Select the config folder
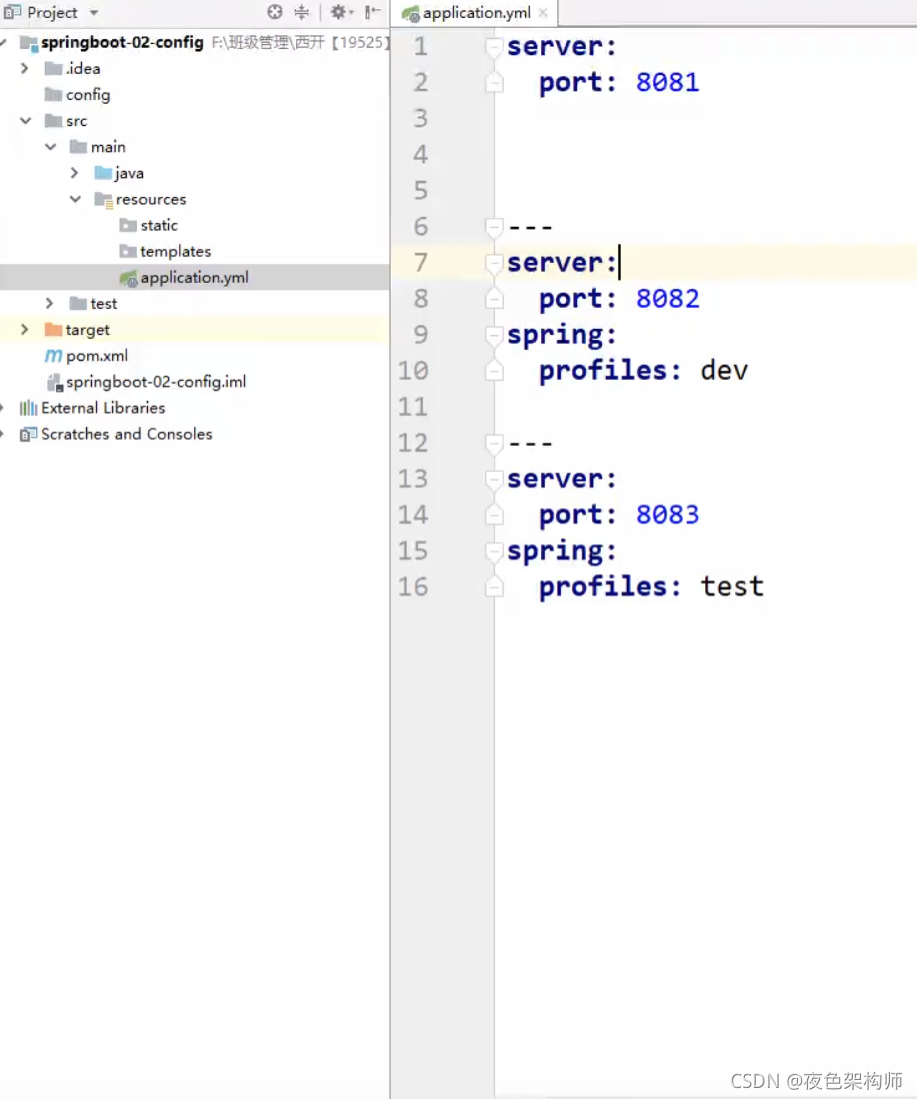This screenshot has height=1099, width=917. 88,95
